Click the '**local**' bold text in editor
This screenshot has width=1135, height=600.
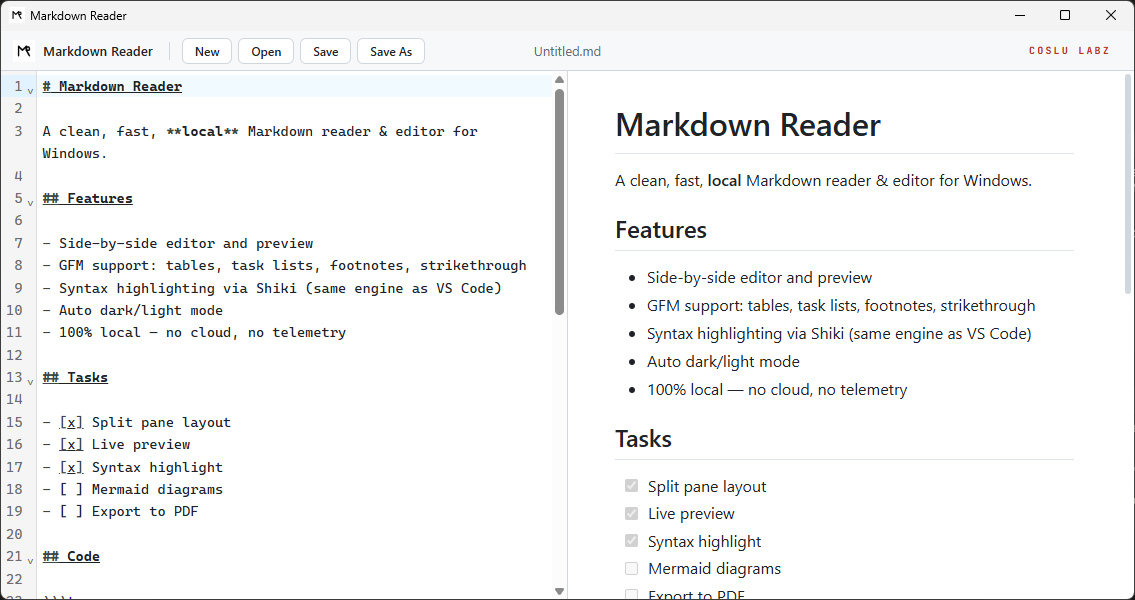coord(203,132)
